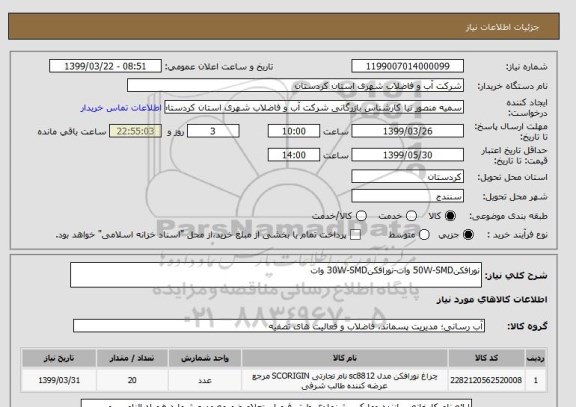Tick the اسناد خزانه اسلامی payment checkbox
The image size is (576, 407).
click(355, 235)
